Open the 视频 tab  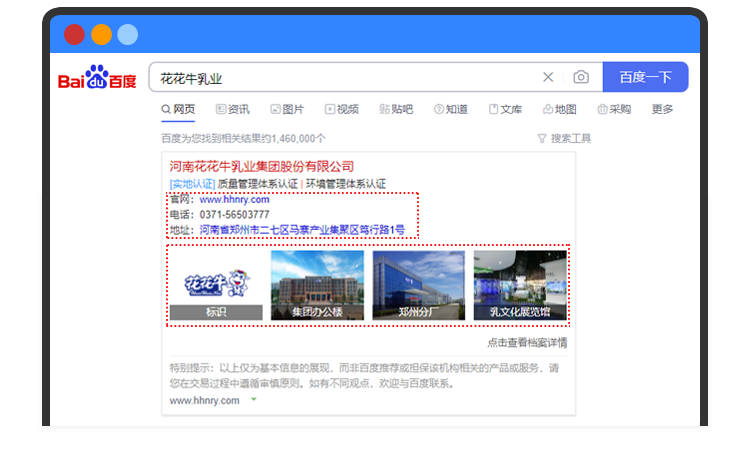342,110
